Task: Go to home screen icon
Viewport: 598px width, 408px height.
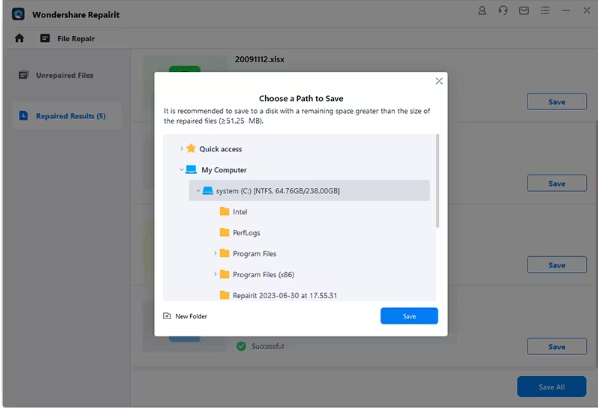Action: click(19, 38)
